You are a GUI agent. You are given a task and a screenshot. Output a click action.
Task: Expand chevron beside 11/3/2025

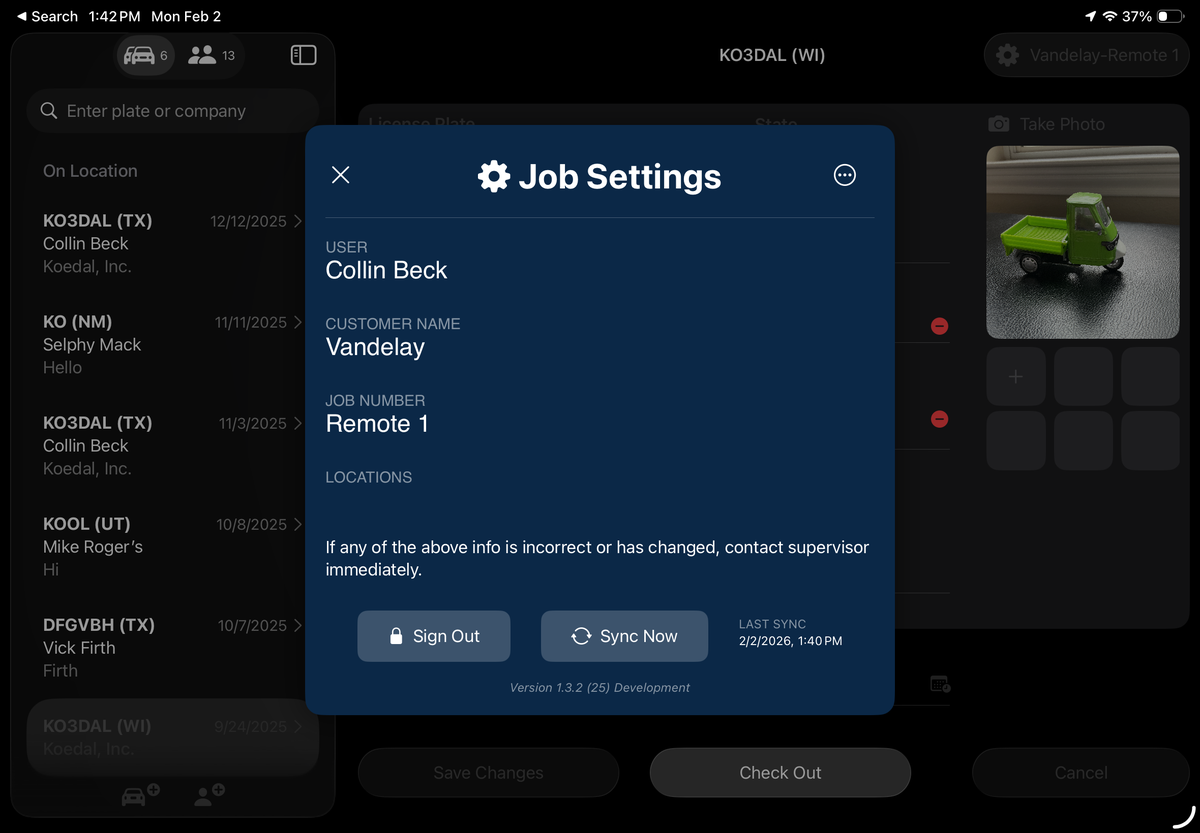coord(298,423)
